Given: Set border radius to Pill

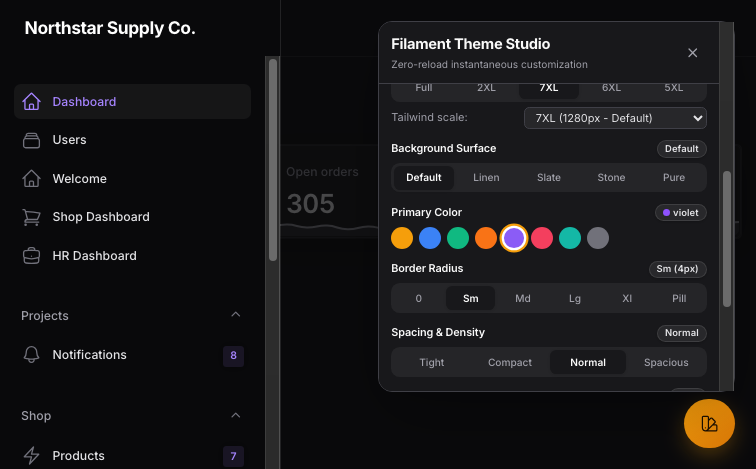Looking at the screenshot, I should (x=679, y=298).
